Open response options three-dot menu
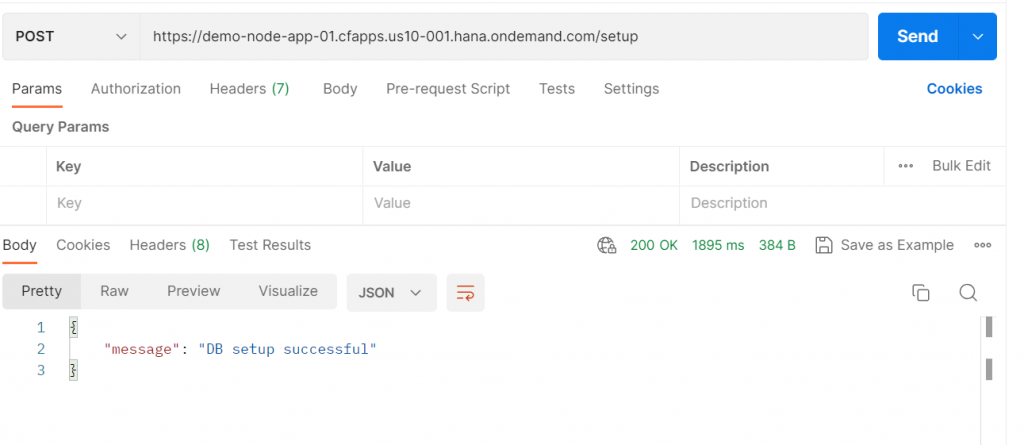 tap(983, 246)
